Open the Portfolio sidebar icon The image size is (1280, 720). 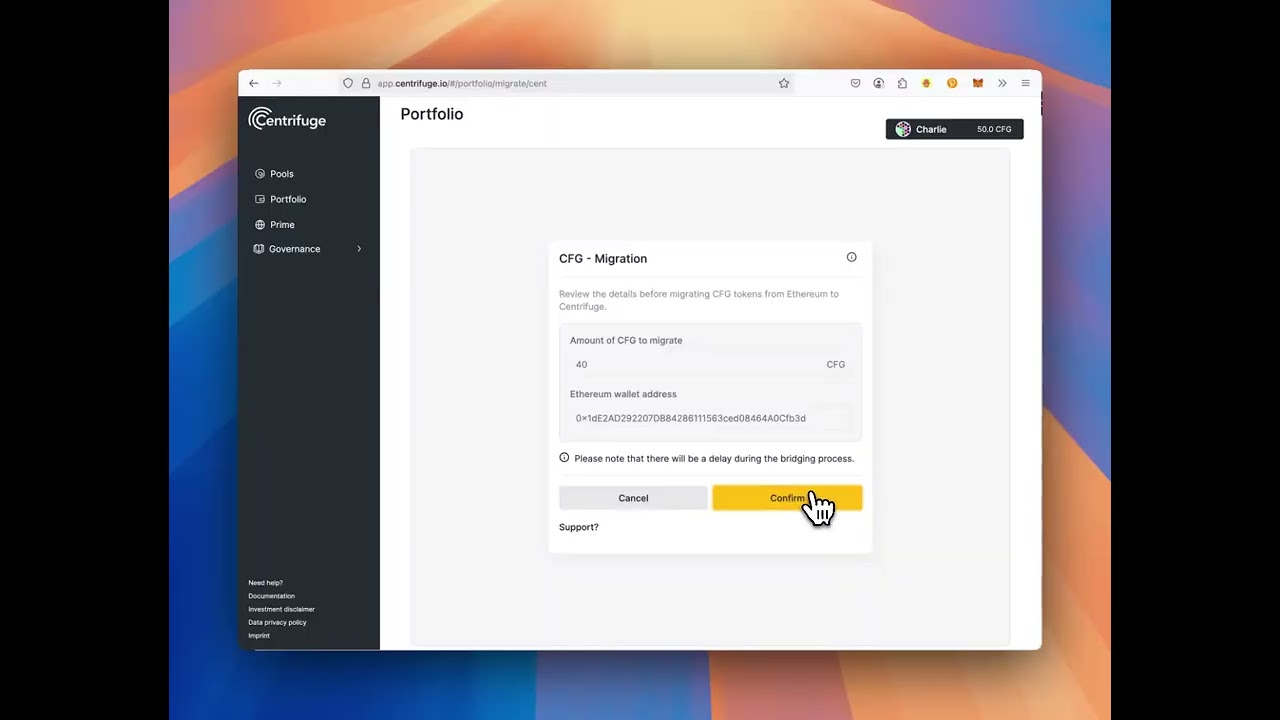click(259, 199)
